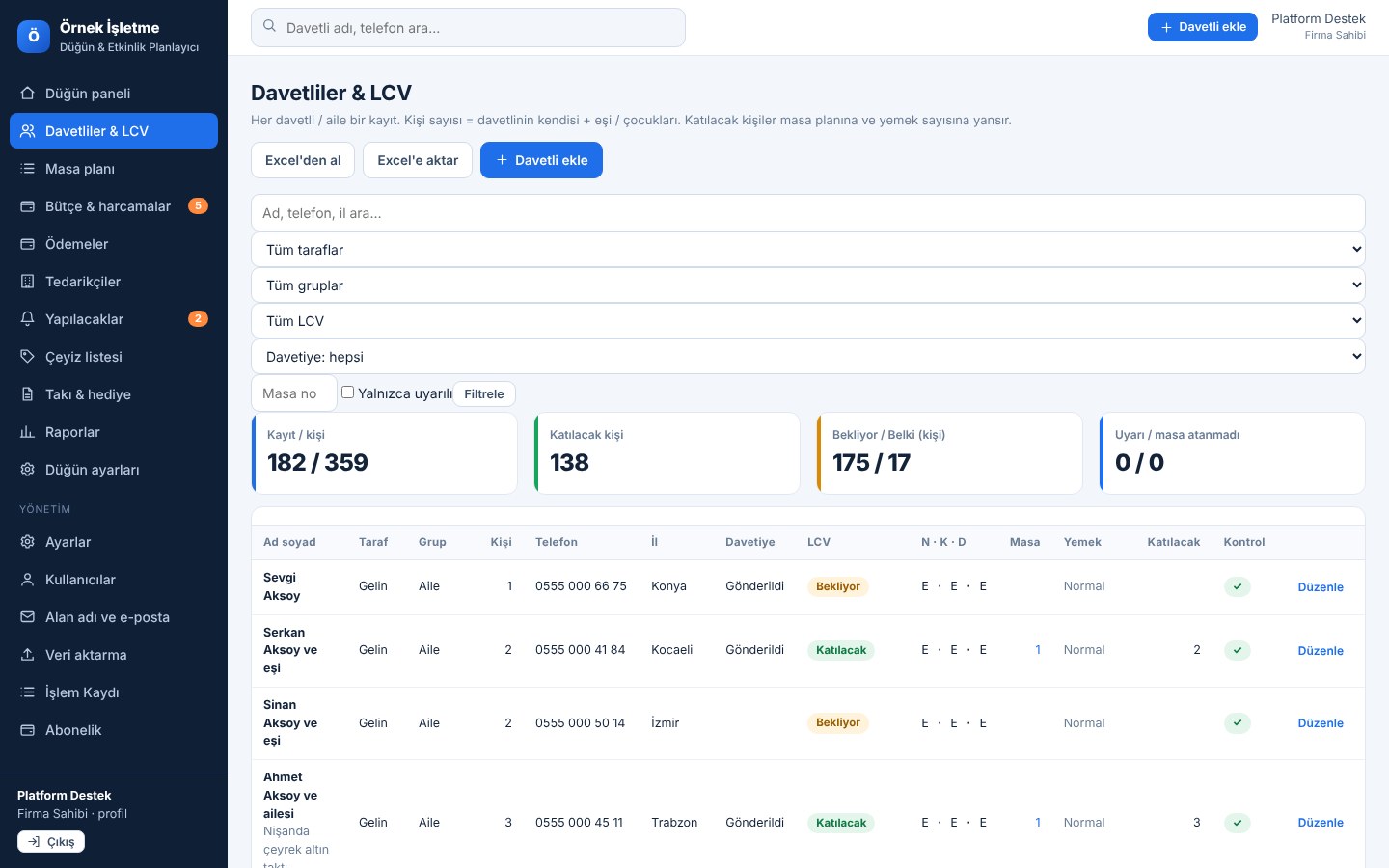The width and height of the screenshot is (1389, 868).
Task: Click control checkmark for Sinan Aksoy ve eşi
Action: [x=1238, y=722]
